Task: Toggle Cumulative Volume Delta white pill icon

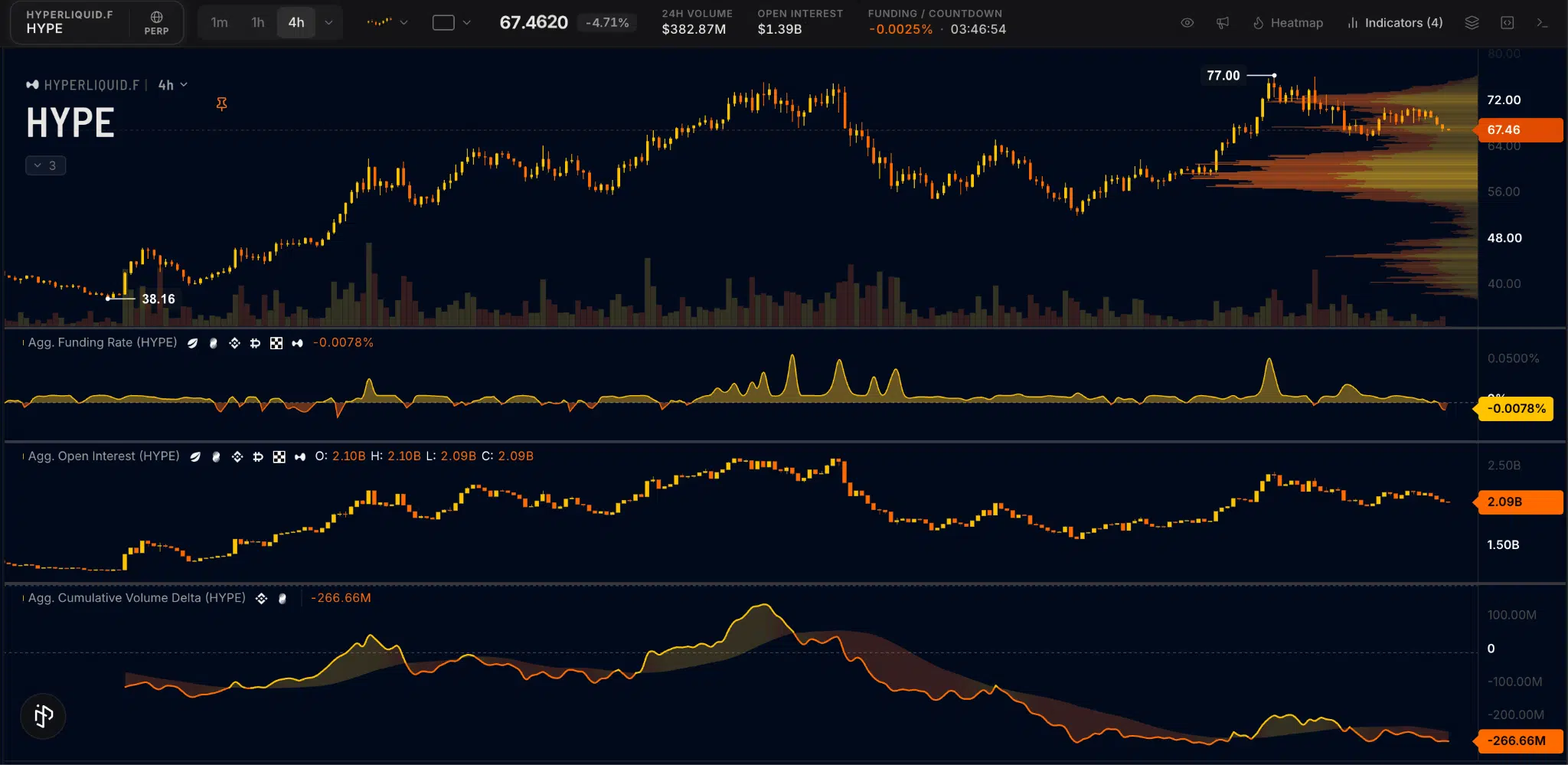Action: [283, 598]
